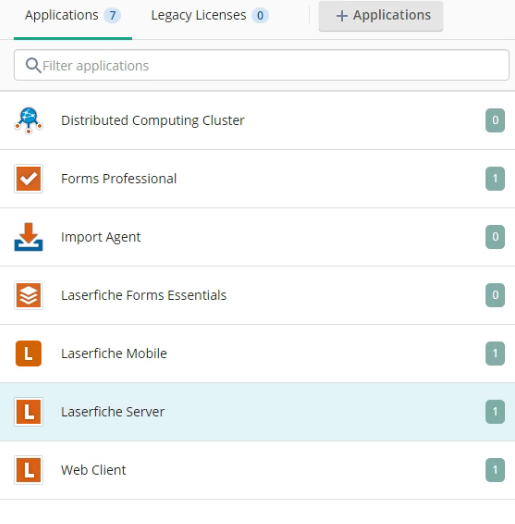This screenshot has height=524, width=515.
Task: Click the Laserfiche Server count badge
Action: [495, 412]
